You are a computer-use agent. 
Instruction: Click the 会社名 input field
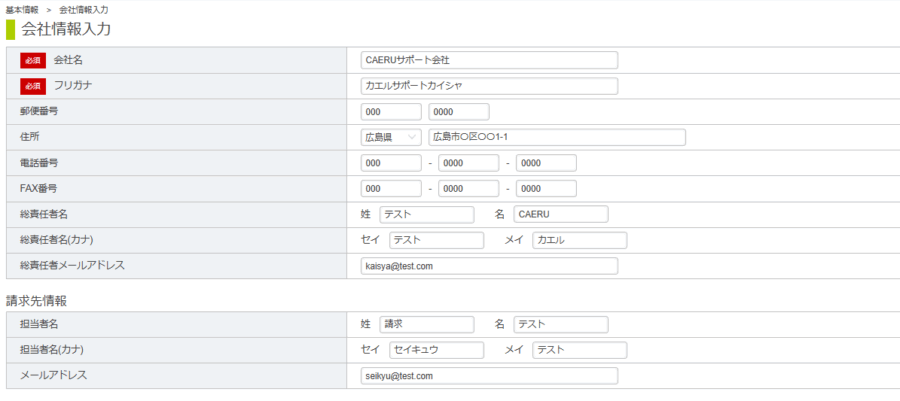[489, 60]
